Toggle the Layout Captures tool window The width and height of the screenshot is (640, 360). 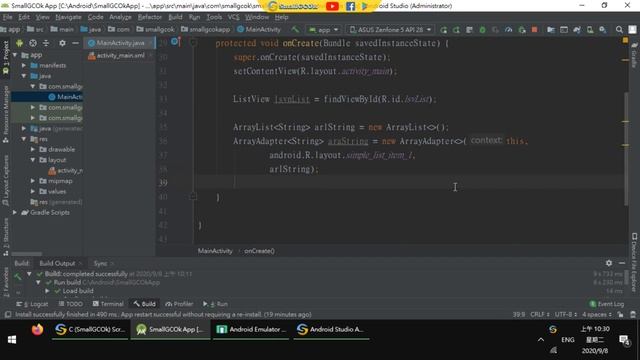point(6,180)
